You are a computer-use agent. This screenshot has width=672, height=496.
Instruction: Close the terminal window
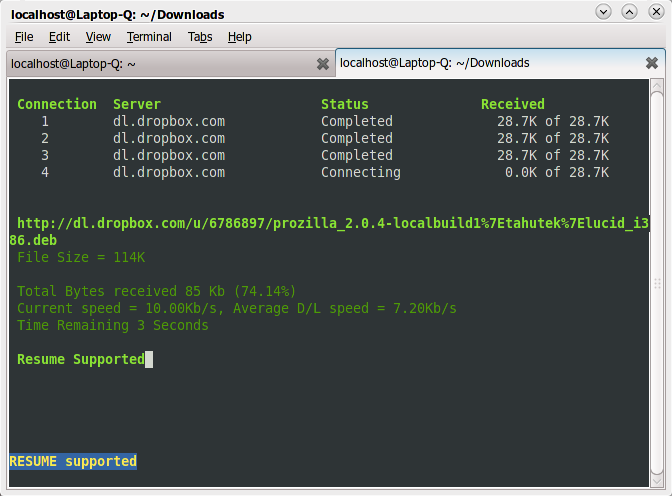(654, 12)
